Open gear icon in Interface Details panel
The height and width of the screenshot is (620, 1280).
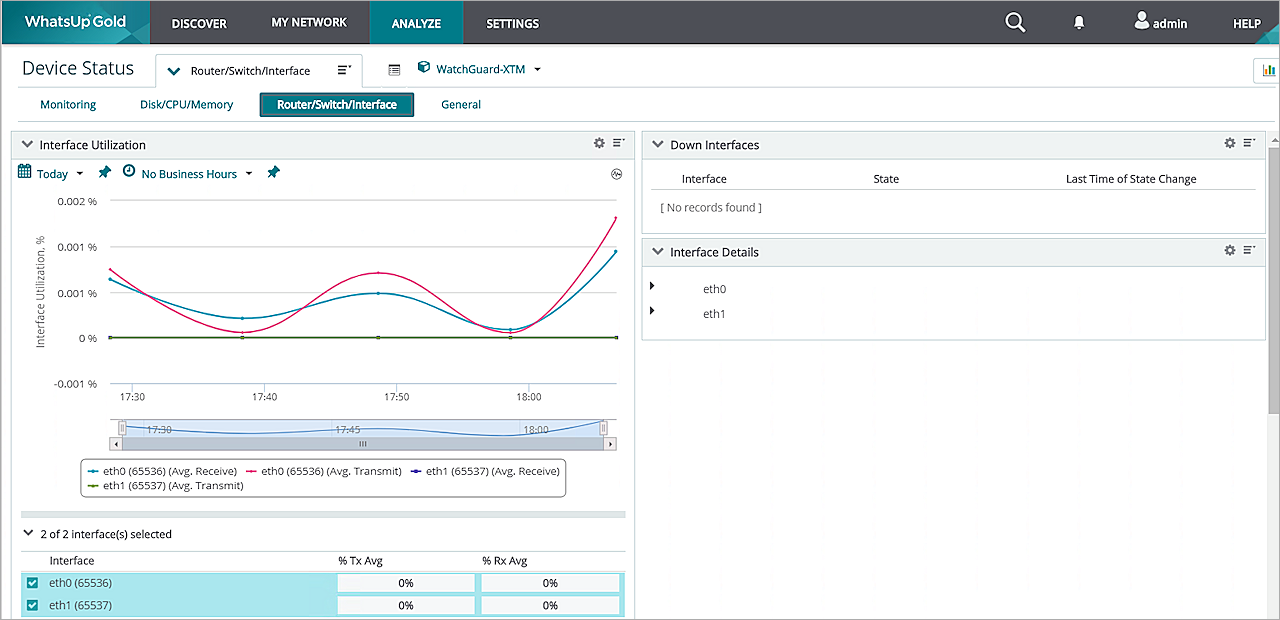1230,251
